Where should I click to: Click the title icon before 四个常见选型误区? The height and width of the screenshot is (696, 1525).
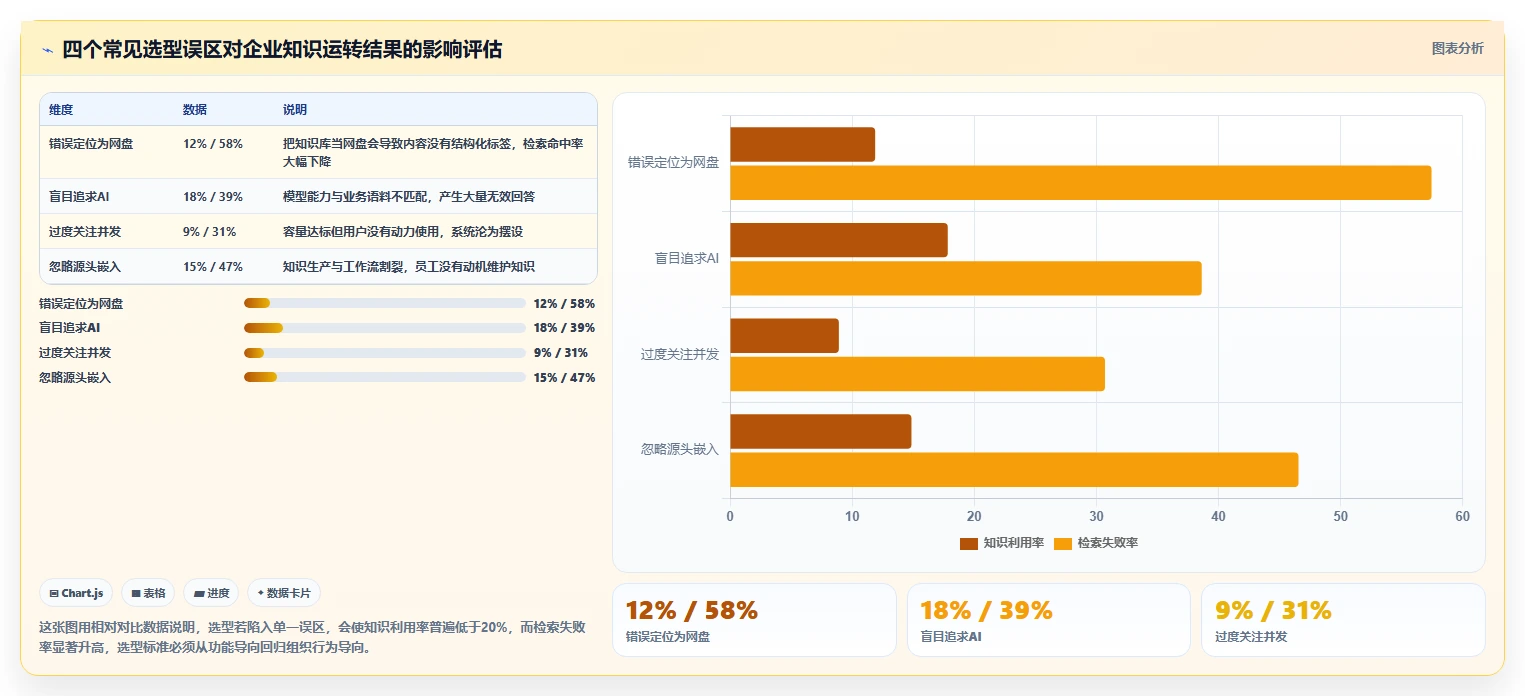click(x=47, y=50)
